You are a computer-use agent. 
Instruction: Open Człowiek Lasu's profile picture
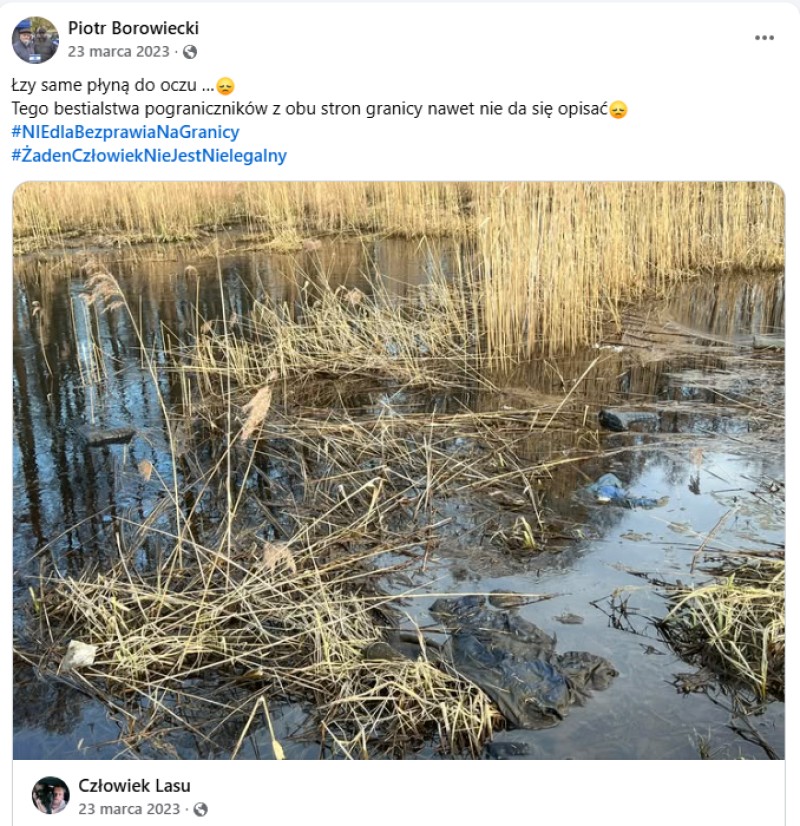point(51,795)
